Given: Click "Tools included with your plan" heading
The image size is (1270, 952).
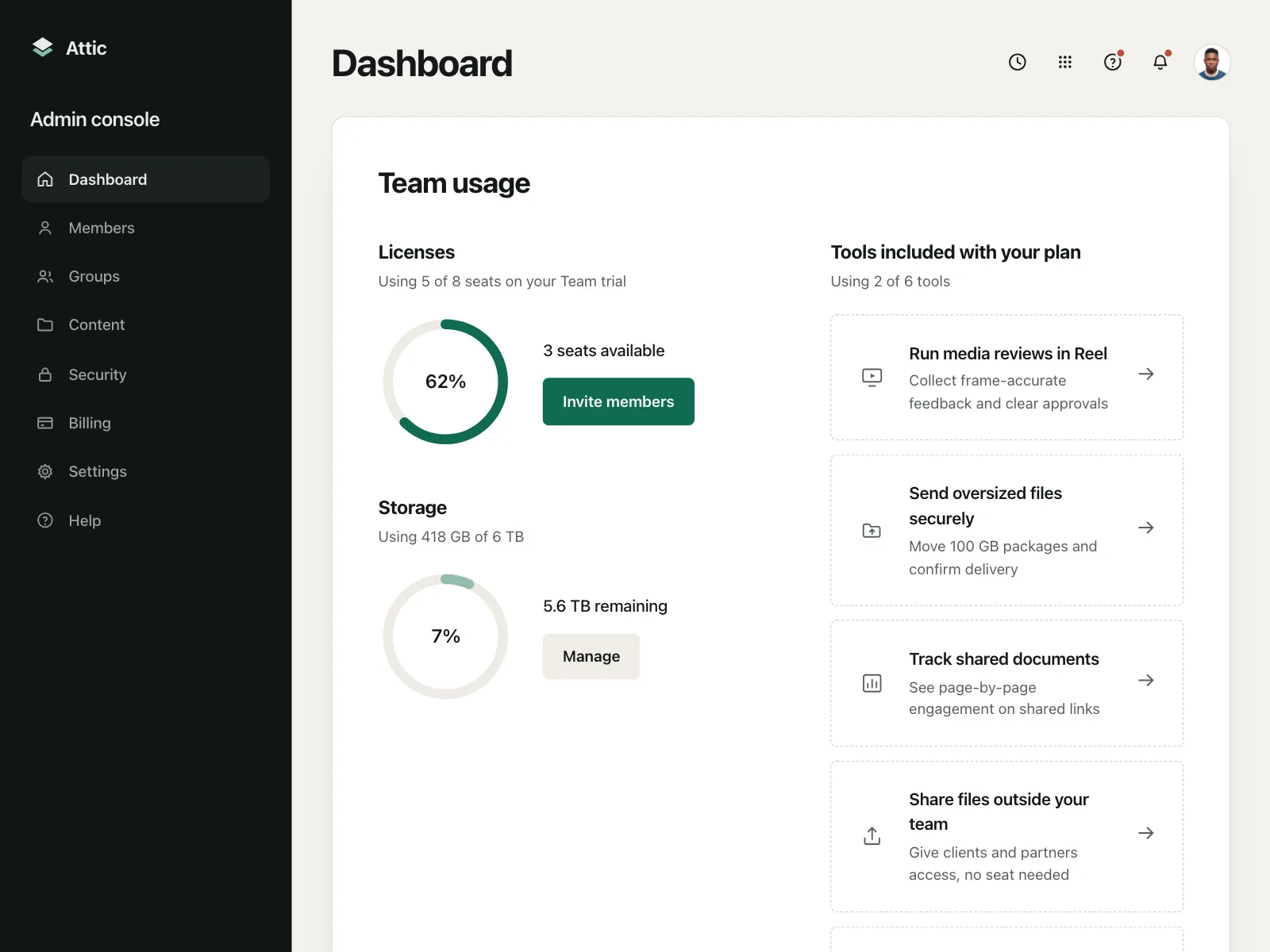Looking at the screenshot, I should click(x=956, y=252).
